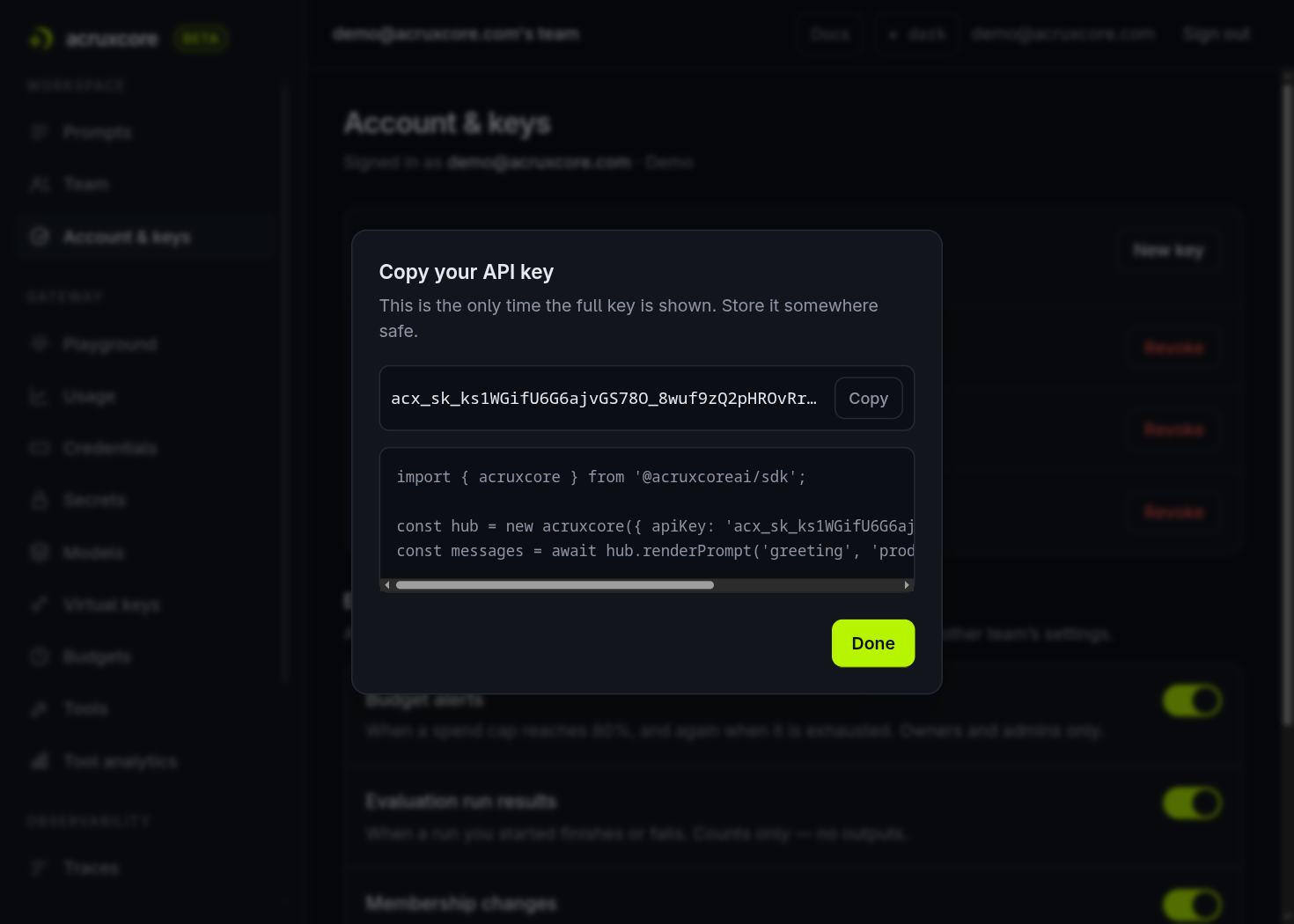Toggle the Membership changes switch

[1192, 905]
